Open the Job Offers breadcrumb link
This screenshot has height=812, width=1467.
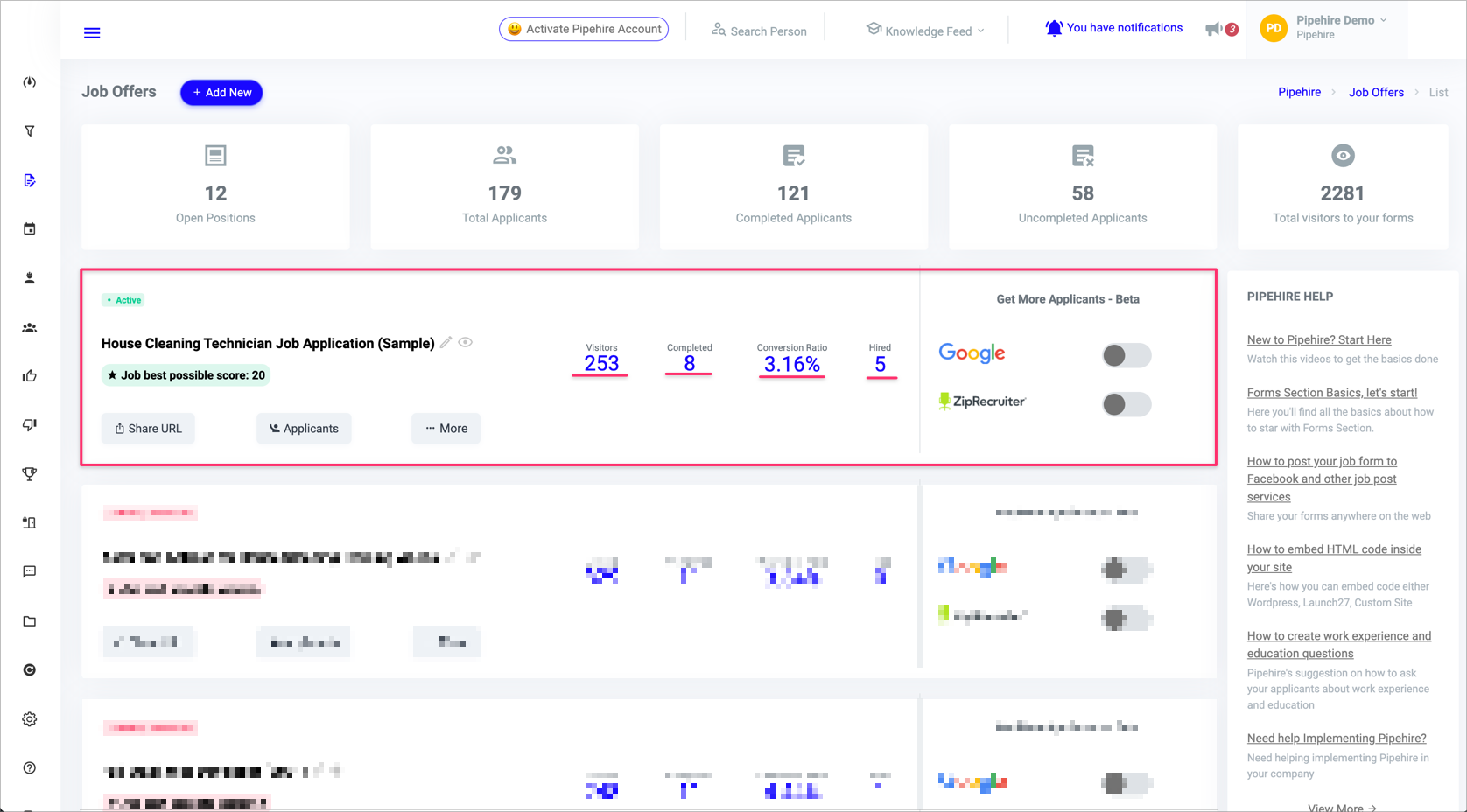1376,92
